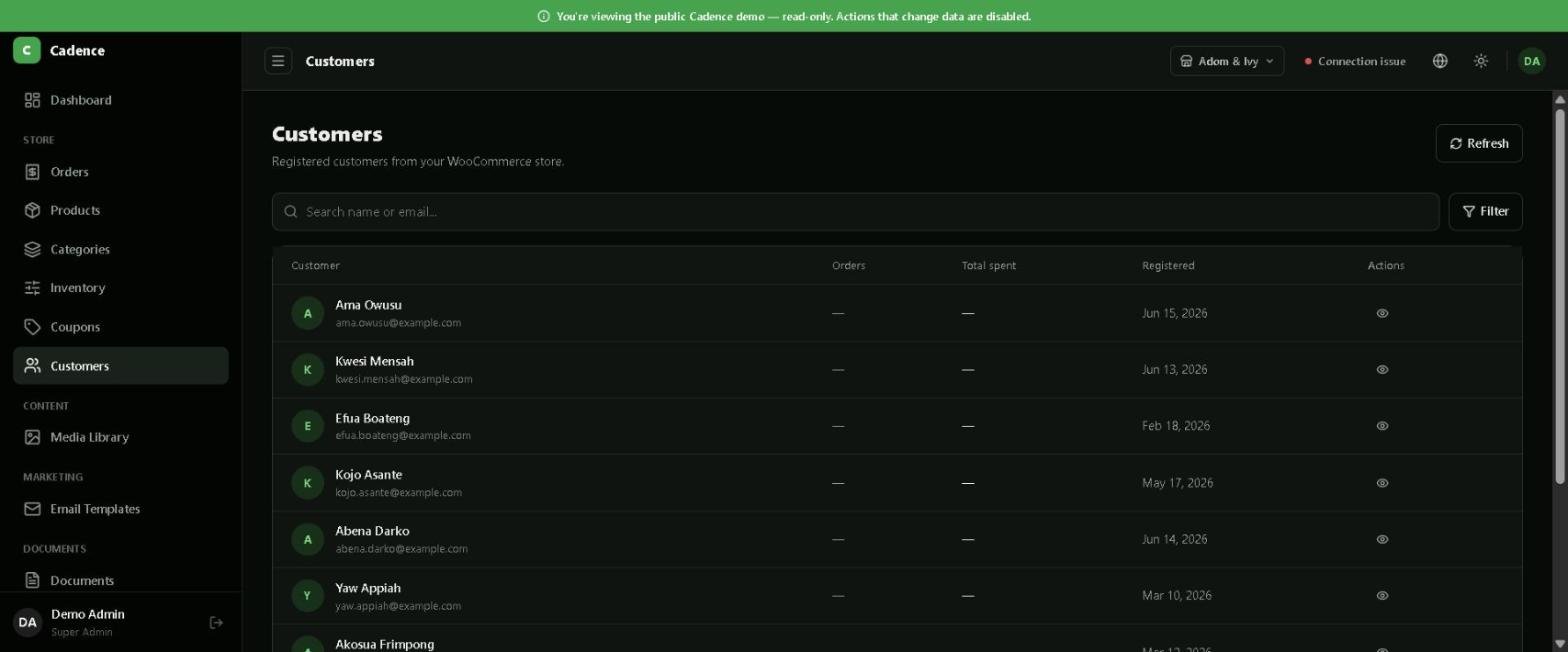The width and height of the screenshot is (1568, 652).
Task: Click the Registered column header
Action: tap(1168, 265)
